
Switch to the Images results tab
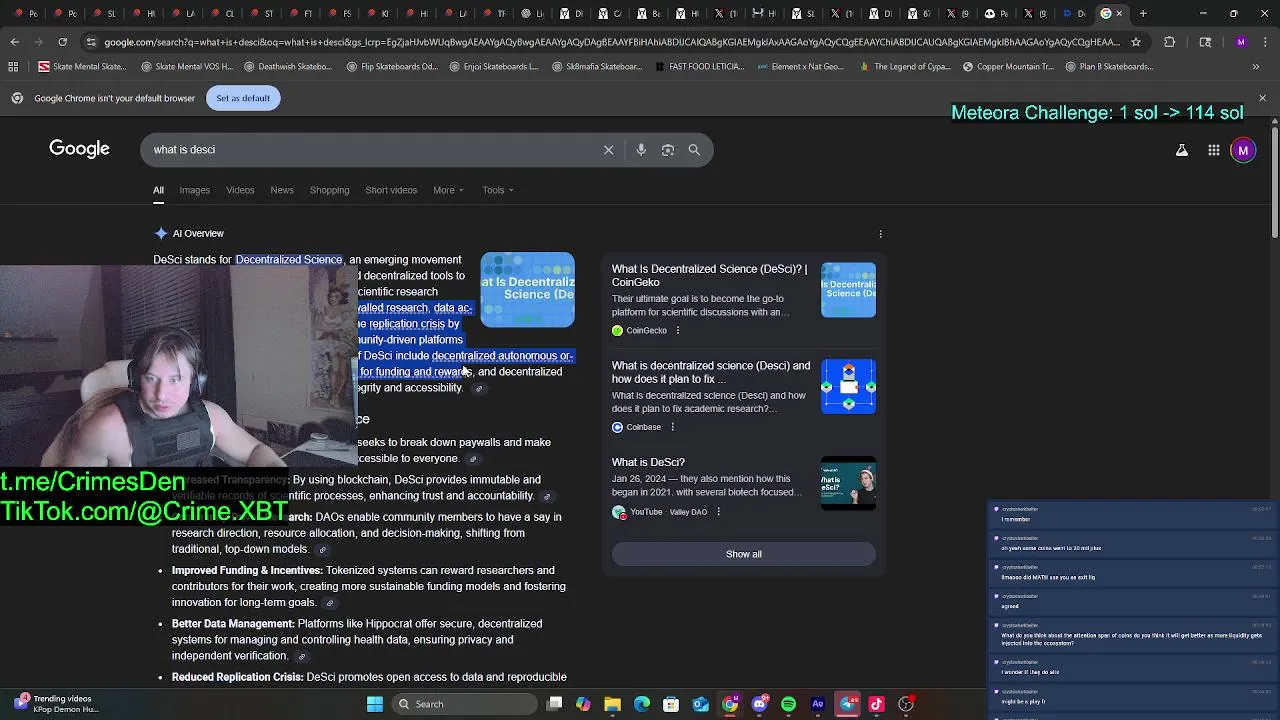pos(195,190)
